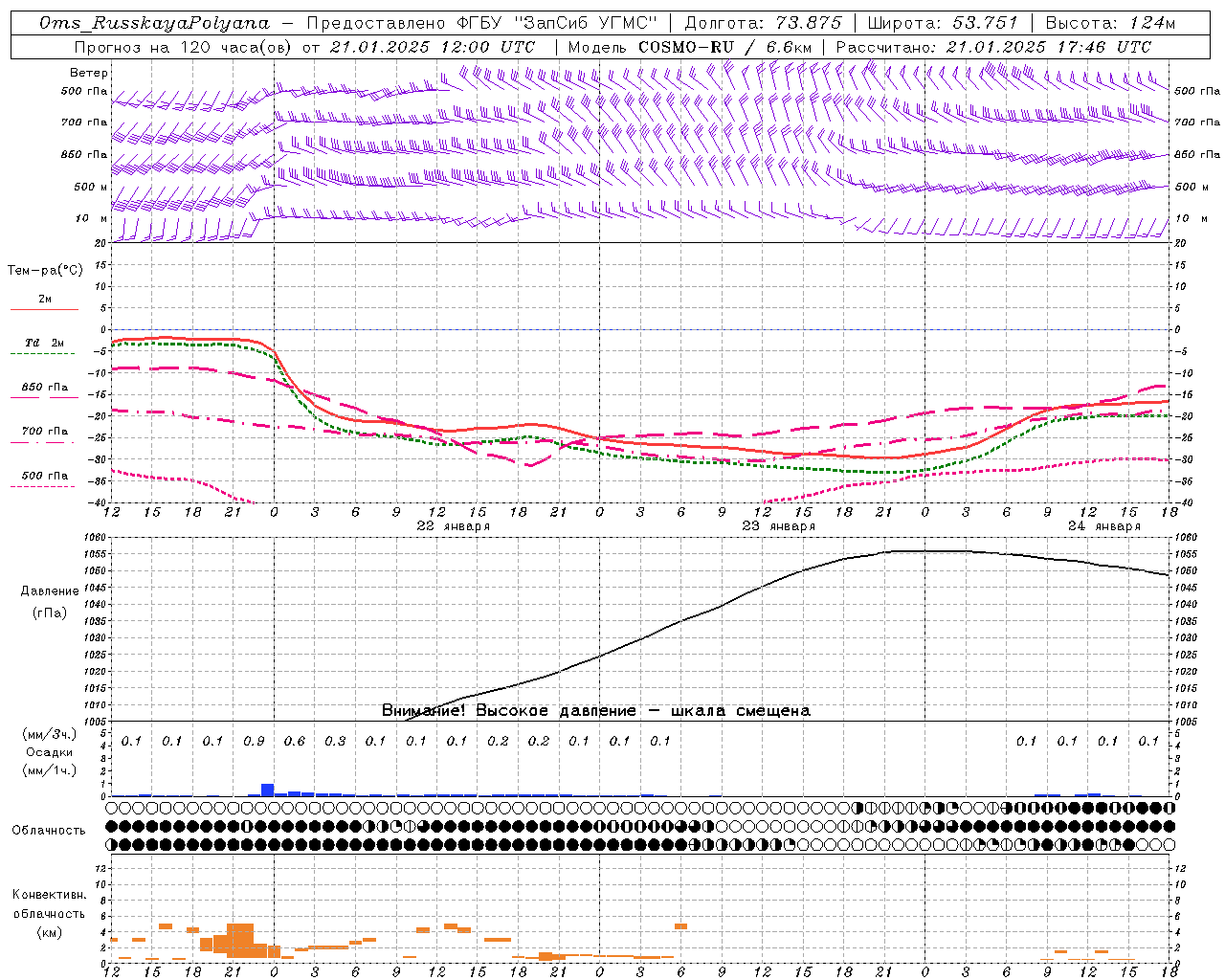Click the solid red 2м legend line

click(44, 309)
